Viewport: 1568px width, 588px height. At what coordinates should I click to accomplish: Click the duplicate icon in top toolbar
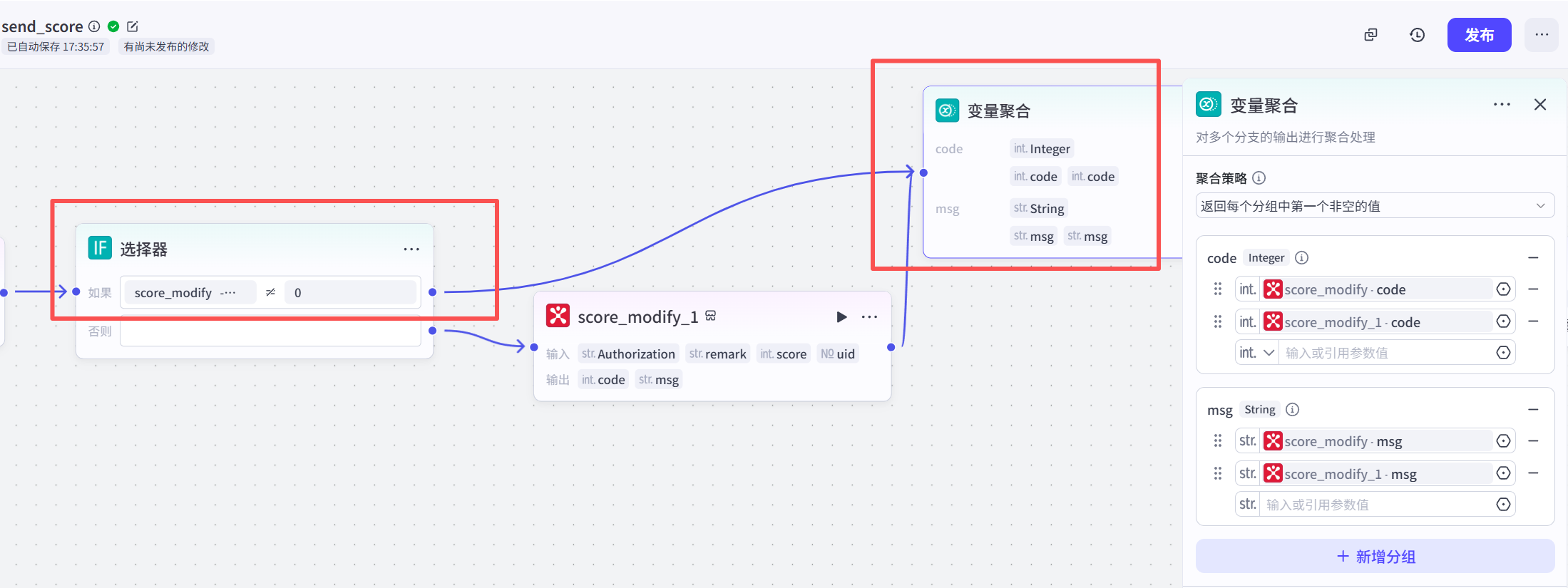tap(1370, 35)
